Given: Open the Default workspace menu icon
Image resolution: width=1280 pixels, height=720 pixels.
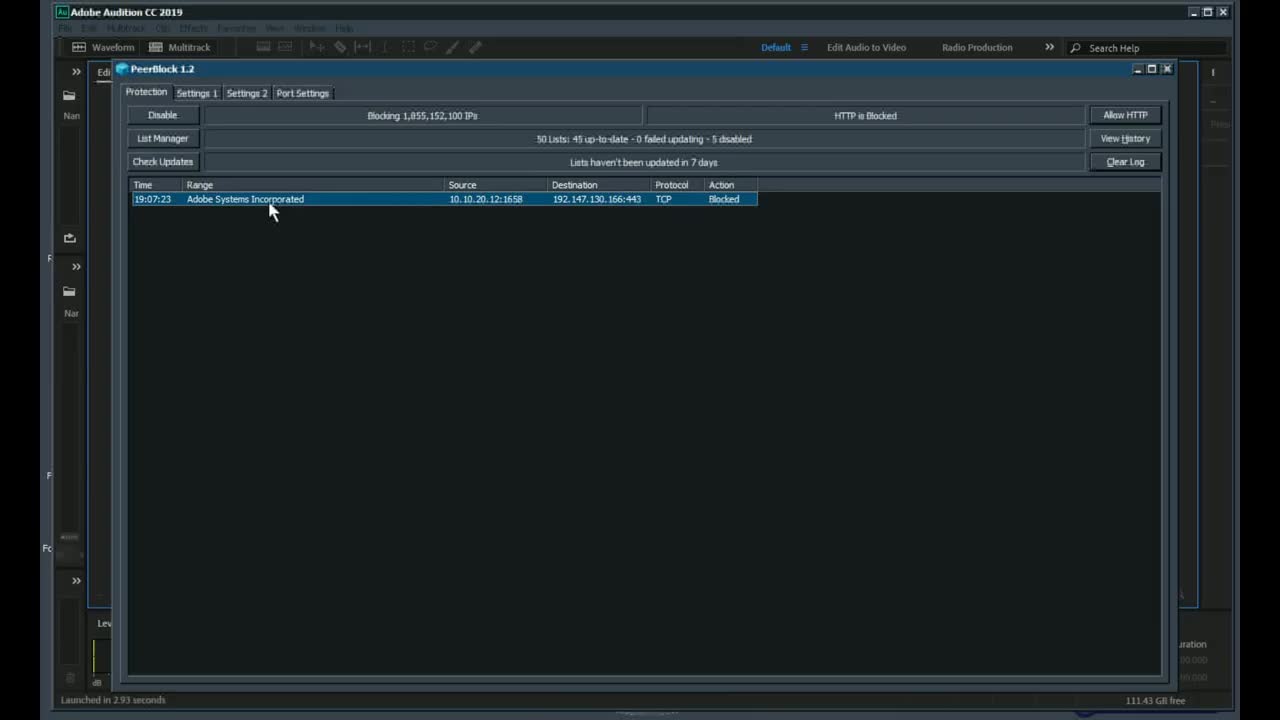Looking at the screenshot, I should [x=804, y=47].
